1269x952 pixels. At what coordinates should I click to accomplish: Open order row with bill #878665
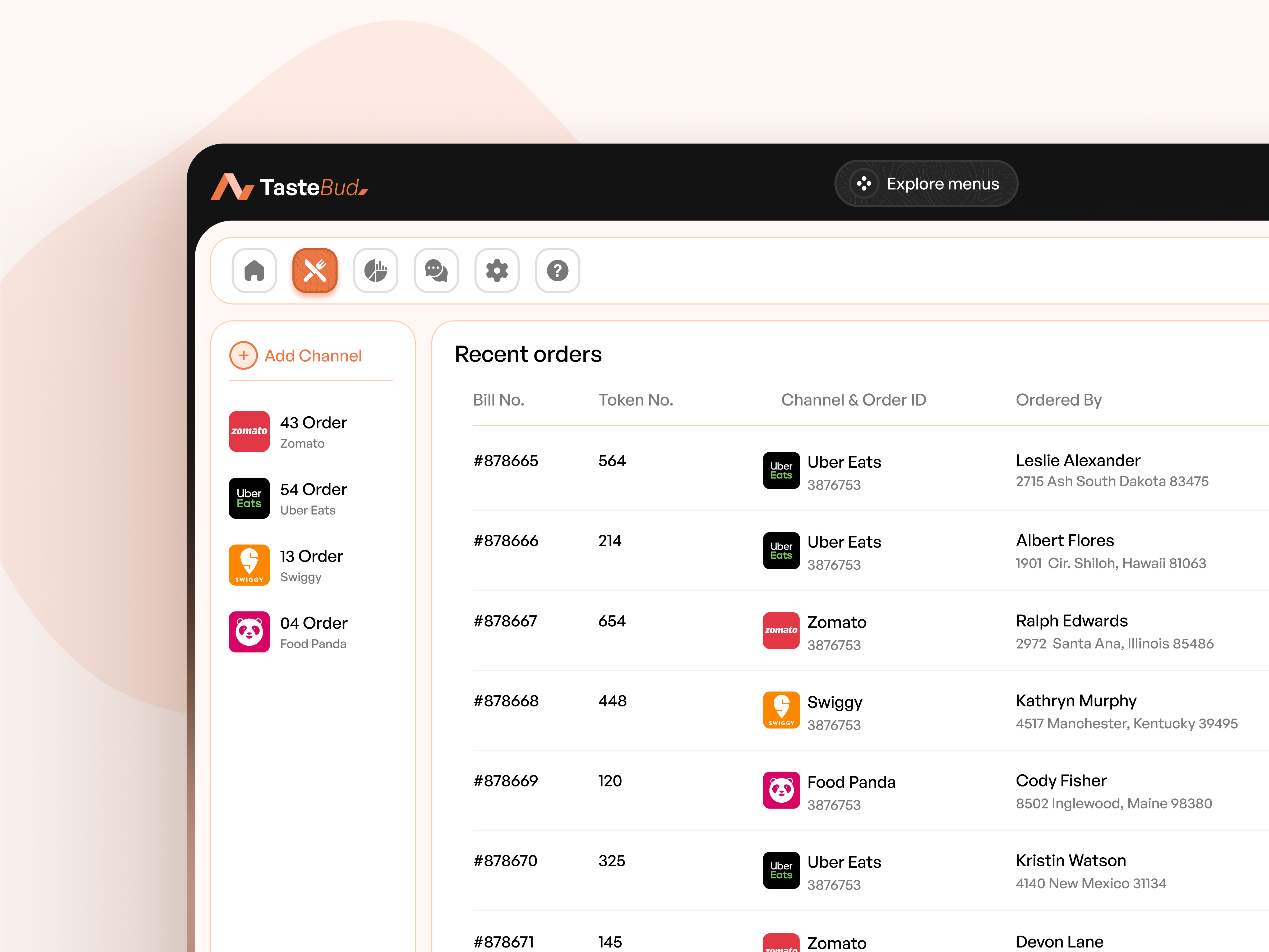pyautogui.click(x=505, y=461)
